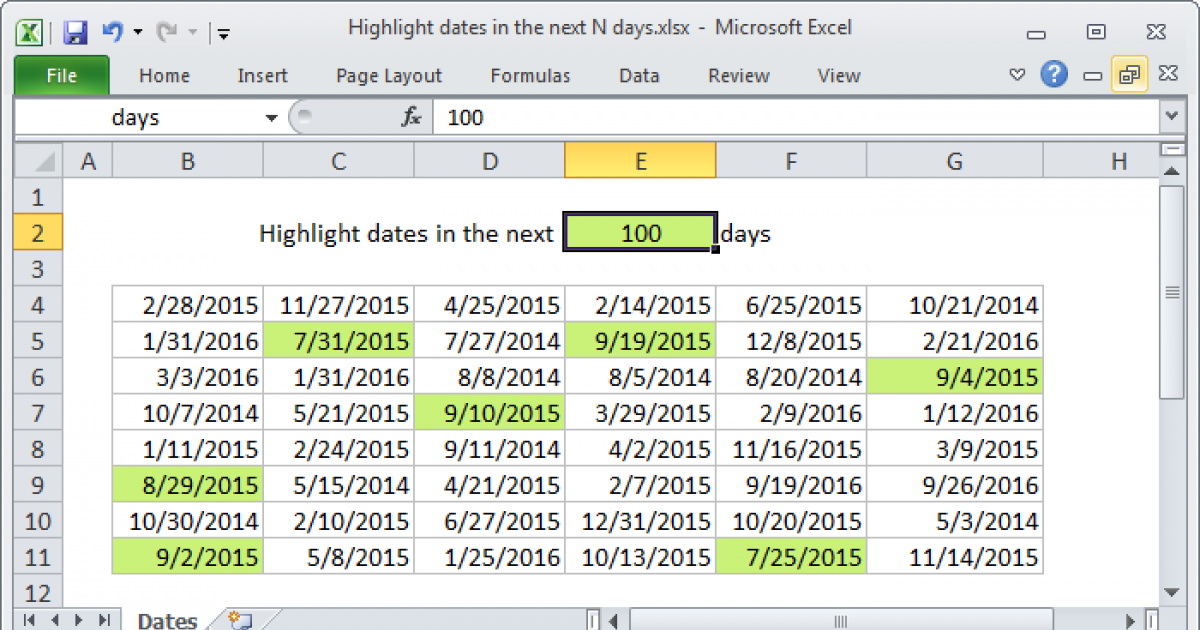Image resolution: width=1200 pixels, height=630 pixels.
Task: Click the Select All corner button above row 1
Action: (x=36, y=160)
